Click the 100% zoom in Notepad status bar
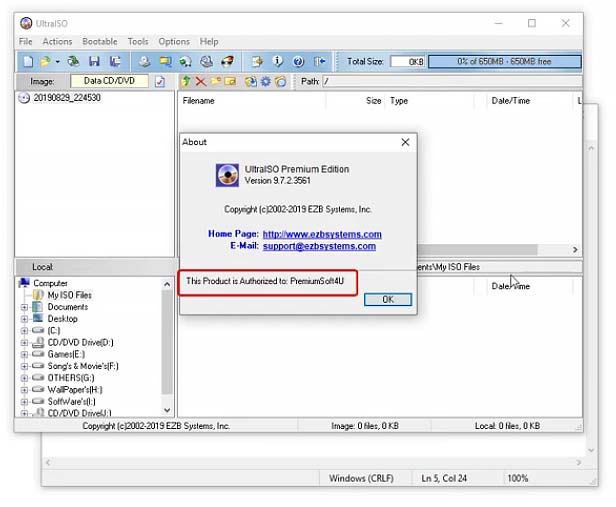This screenshot has height=507, width=616. pyautogui.click(x=517, y=478)
